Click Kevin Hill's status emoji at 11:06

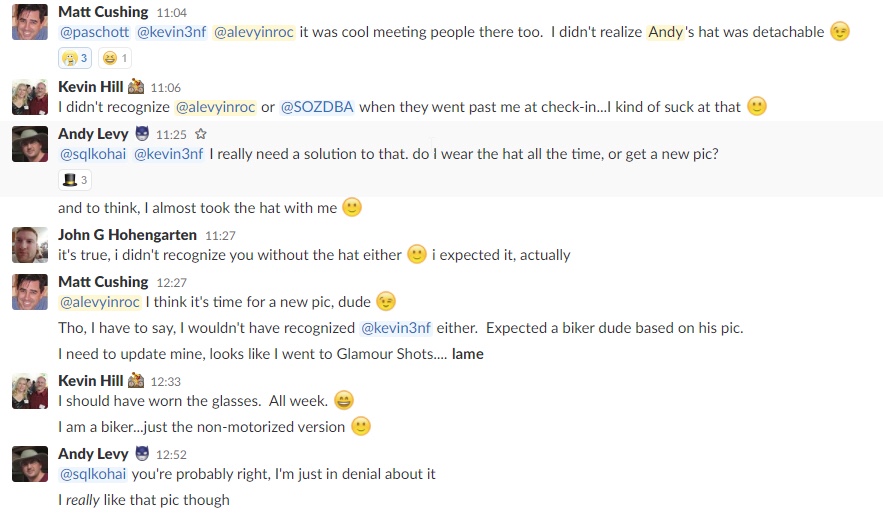pyautogui.click(x=136, y=87)
